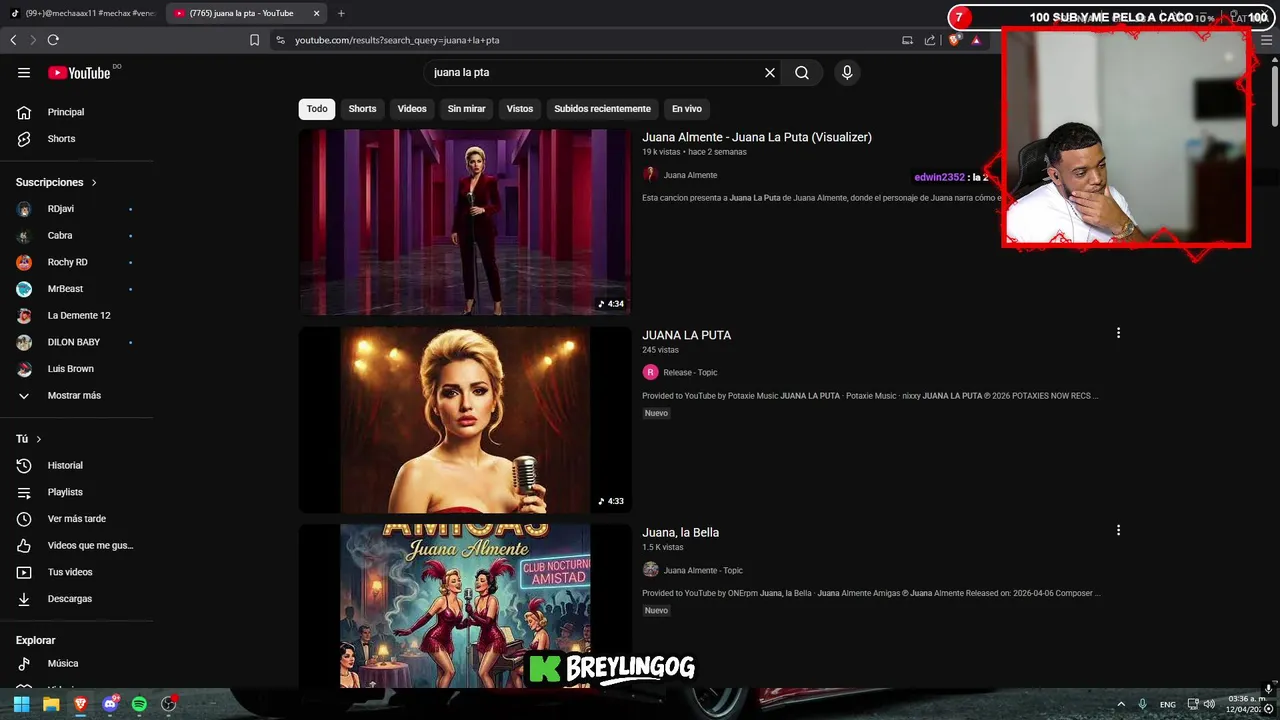Screen dimensions: 1280x720
Task: Select the Videos filter chip
Action: click(412, 108)
